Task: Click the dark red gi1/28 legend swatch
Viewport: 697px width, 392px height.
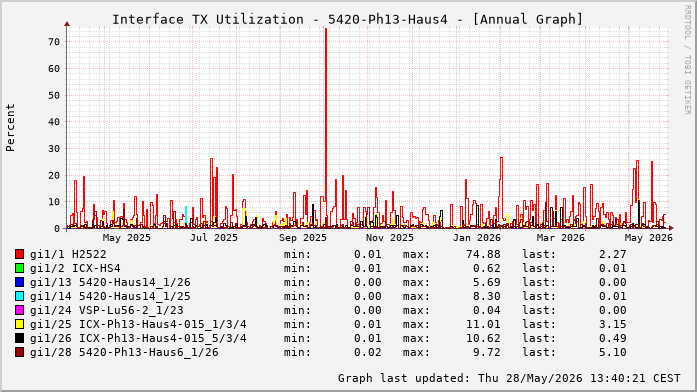Action: click(19, 352)
